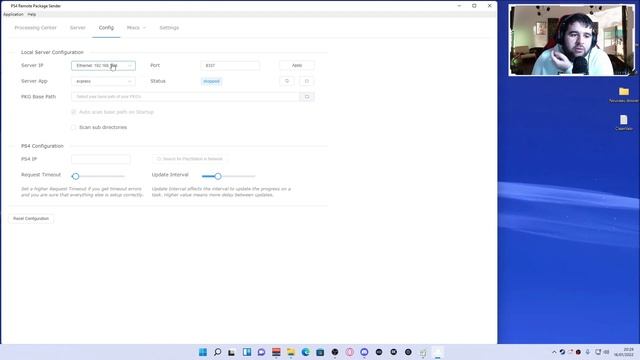Launch Microsoft Edge from the taskbar
The image size is (640, 360).
point(305,352)
